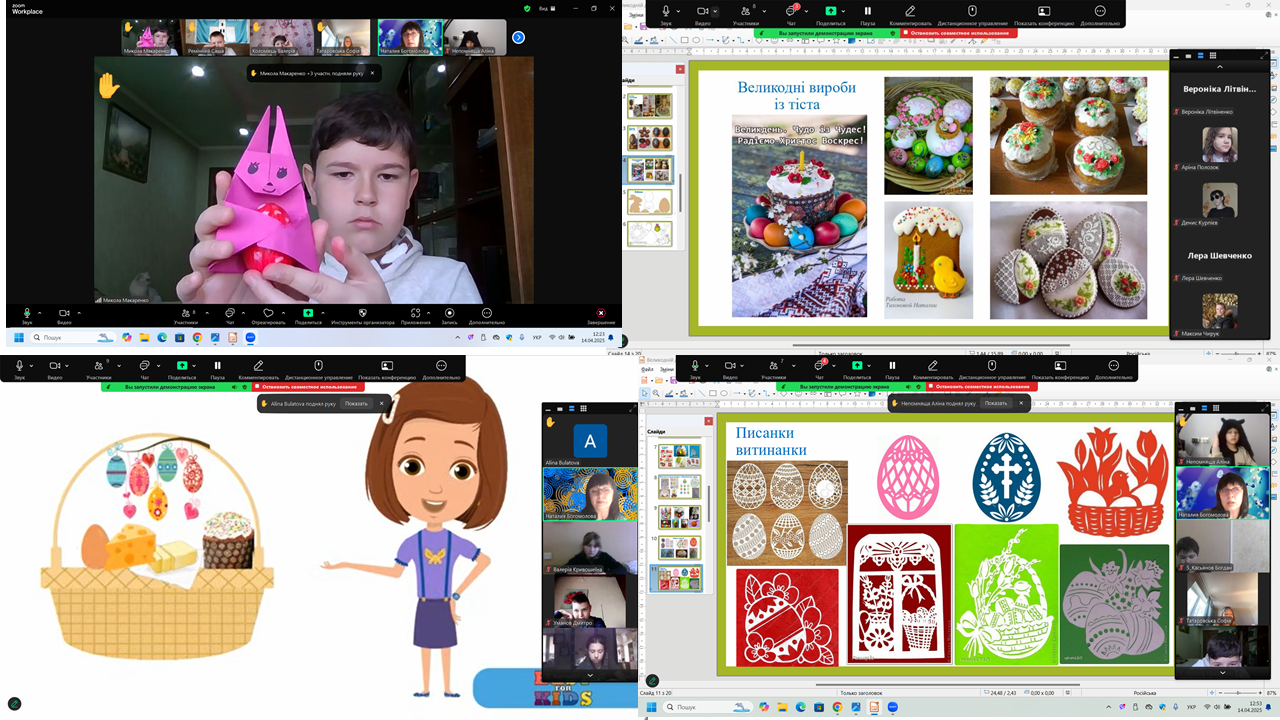
Task: Click Дистанционное управление above Великодні вироби slide
Action: click(971, 13)
